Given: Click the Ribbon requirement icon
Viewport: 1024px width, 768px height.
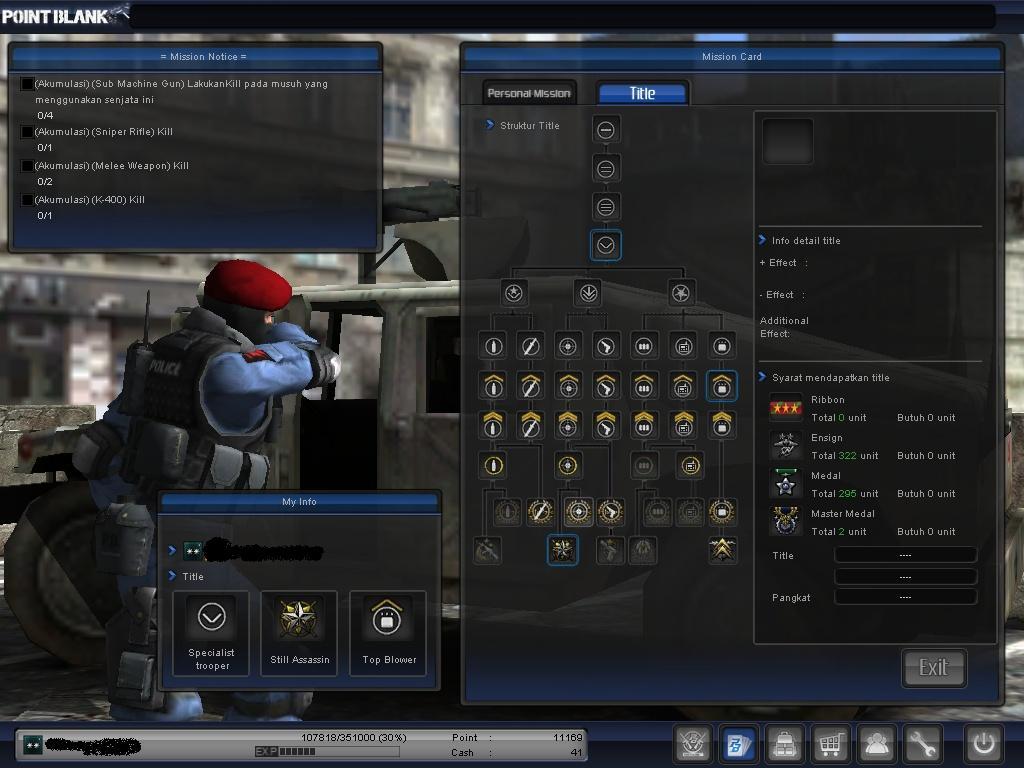Looking at the screenshot, I should click(x=786, y=408).
